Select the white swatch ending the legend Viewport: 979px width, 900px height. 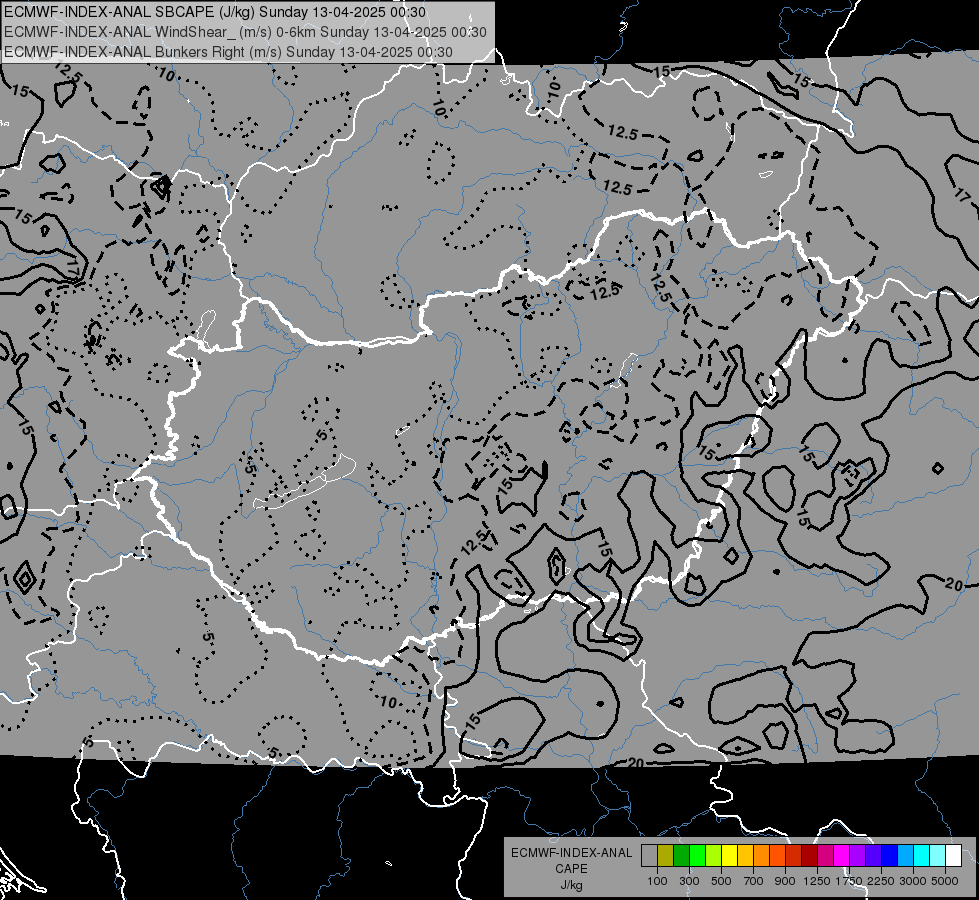tap(953, 855)
